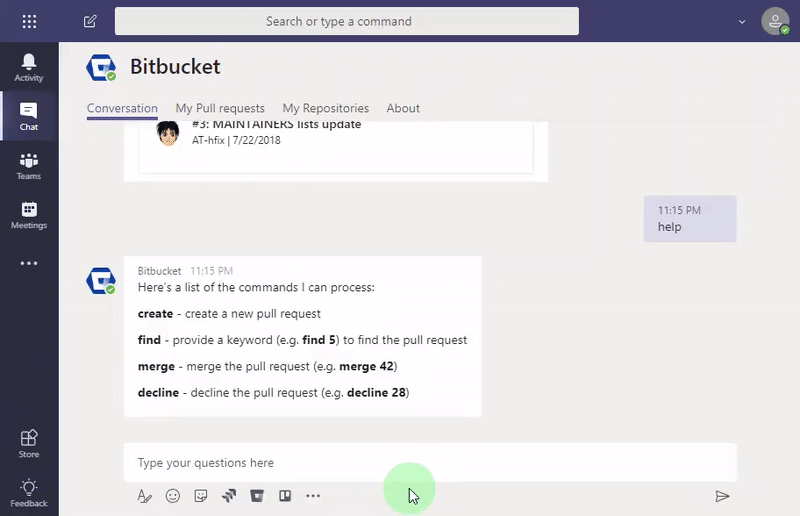Switch to the Conversation tab
This screenshot has height=516, width=800.
coord(122,108)
